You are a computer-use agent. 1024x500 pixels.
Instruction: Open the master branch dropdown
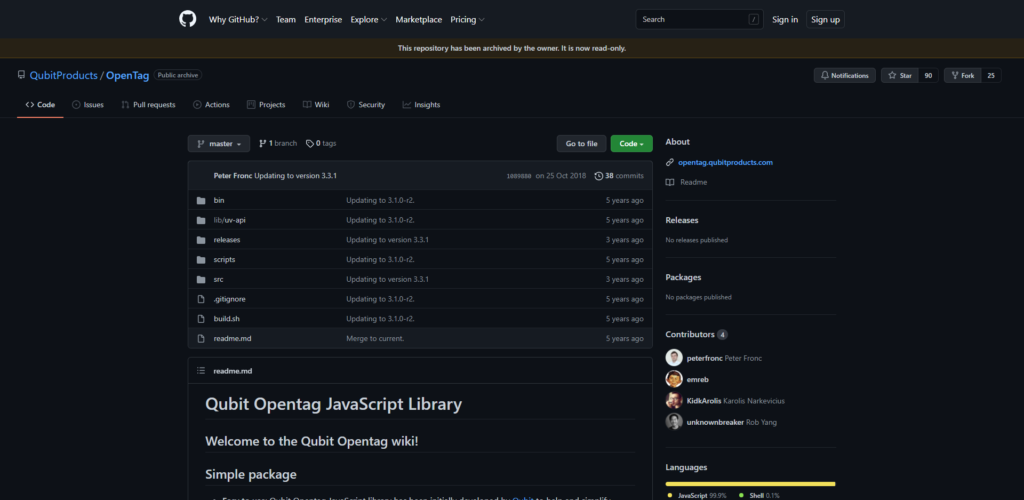pos(219,144)
